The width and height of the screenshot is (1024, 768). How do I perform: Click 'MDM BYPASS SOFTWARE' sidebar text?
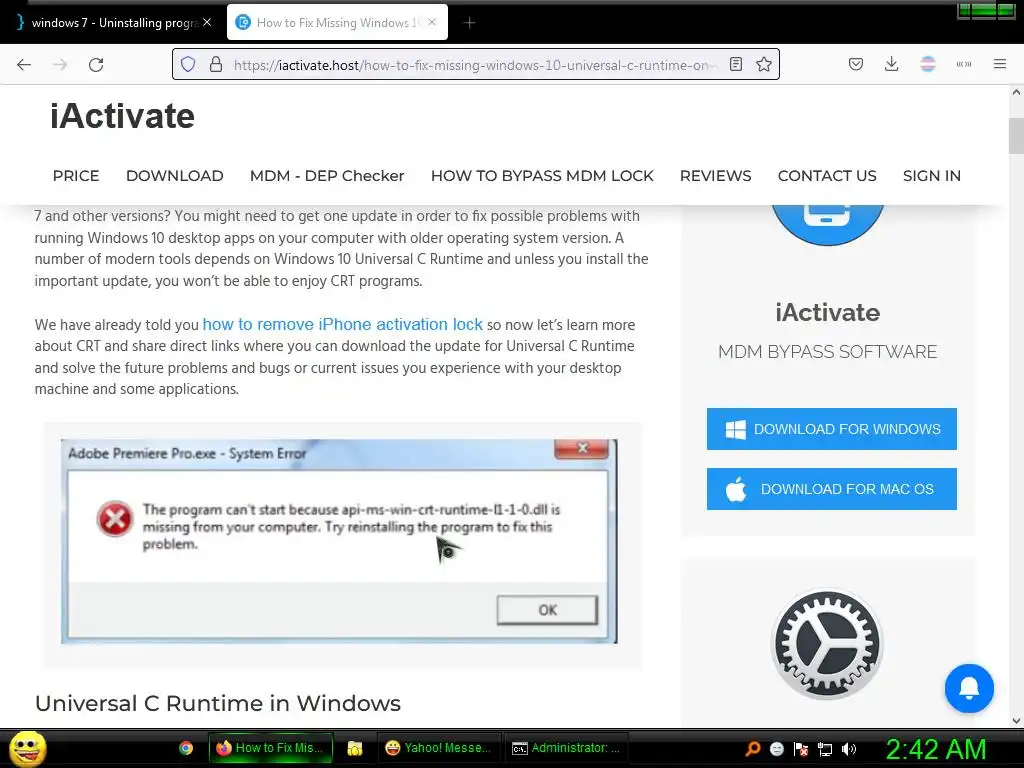(x=827, y=352)
